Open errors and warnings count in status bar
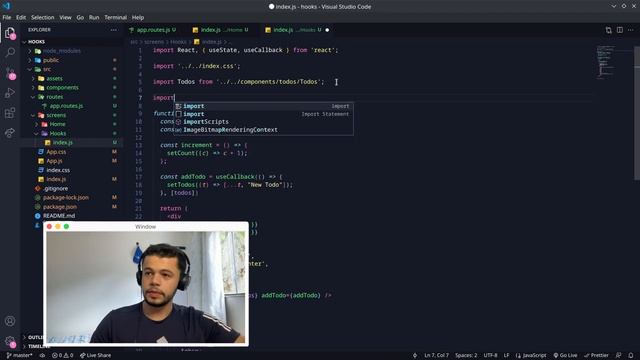 tap(62, 356)
